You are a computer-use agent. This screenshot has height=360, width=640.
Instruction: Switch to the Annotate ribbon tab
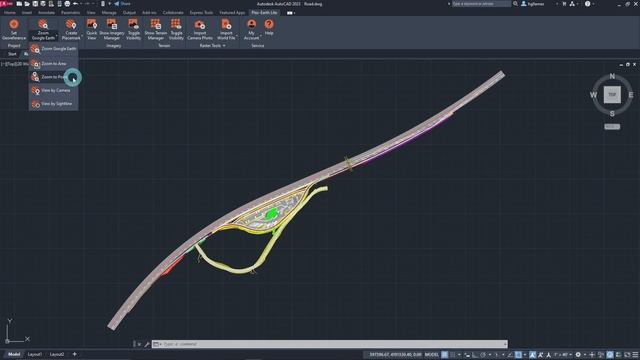pyautogui.click(x=46, y=13)
